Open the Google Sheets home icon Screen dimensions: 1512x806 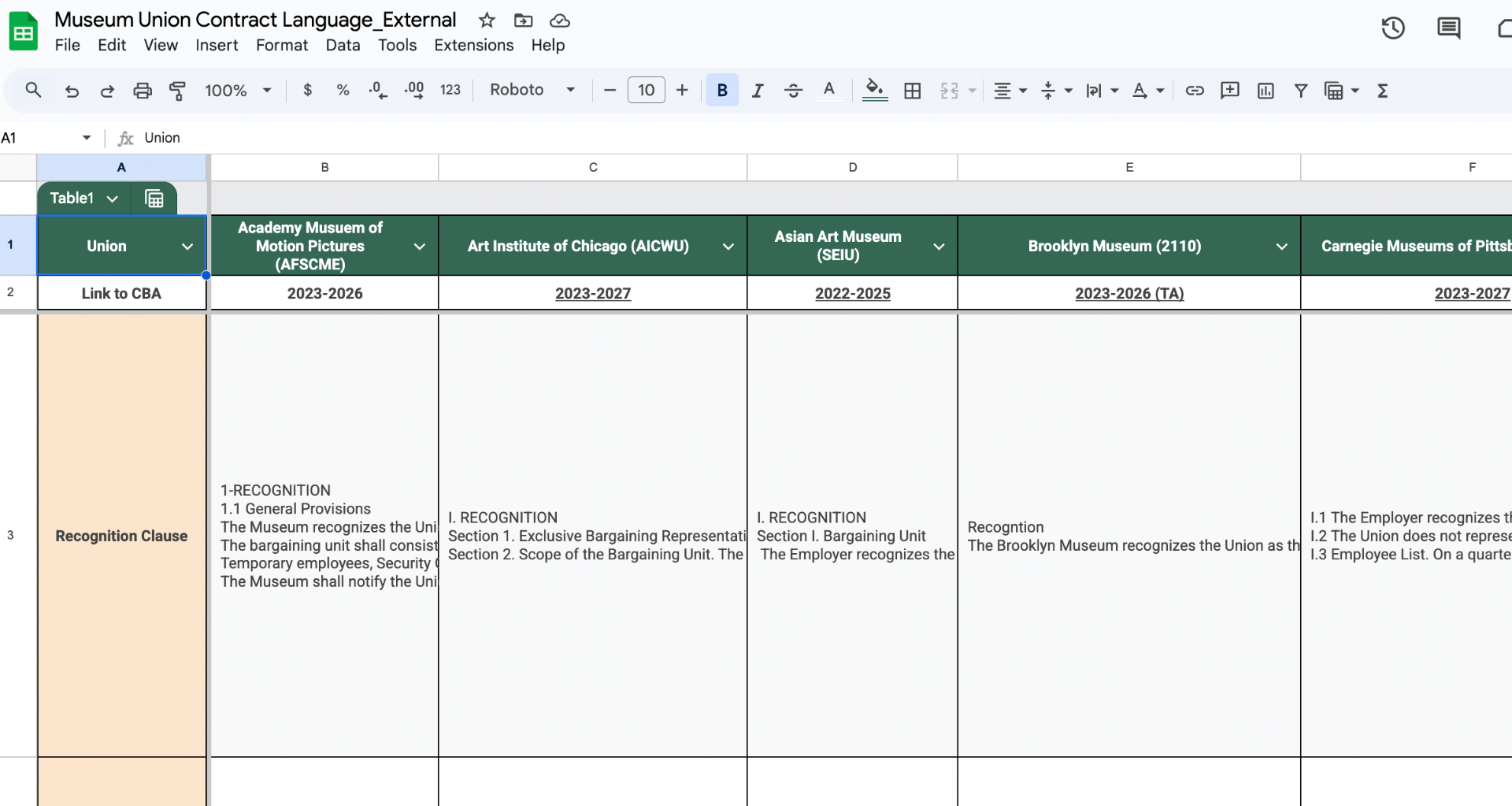pyautogui.click(x=23, y=32)
